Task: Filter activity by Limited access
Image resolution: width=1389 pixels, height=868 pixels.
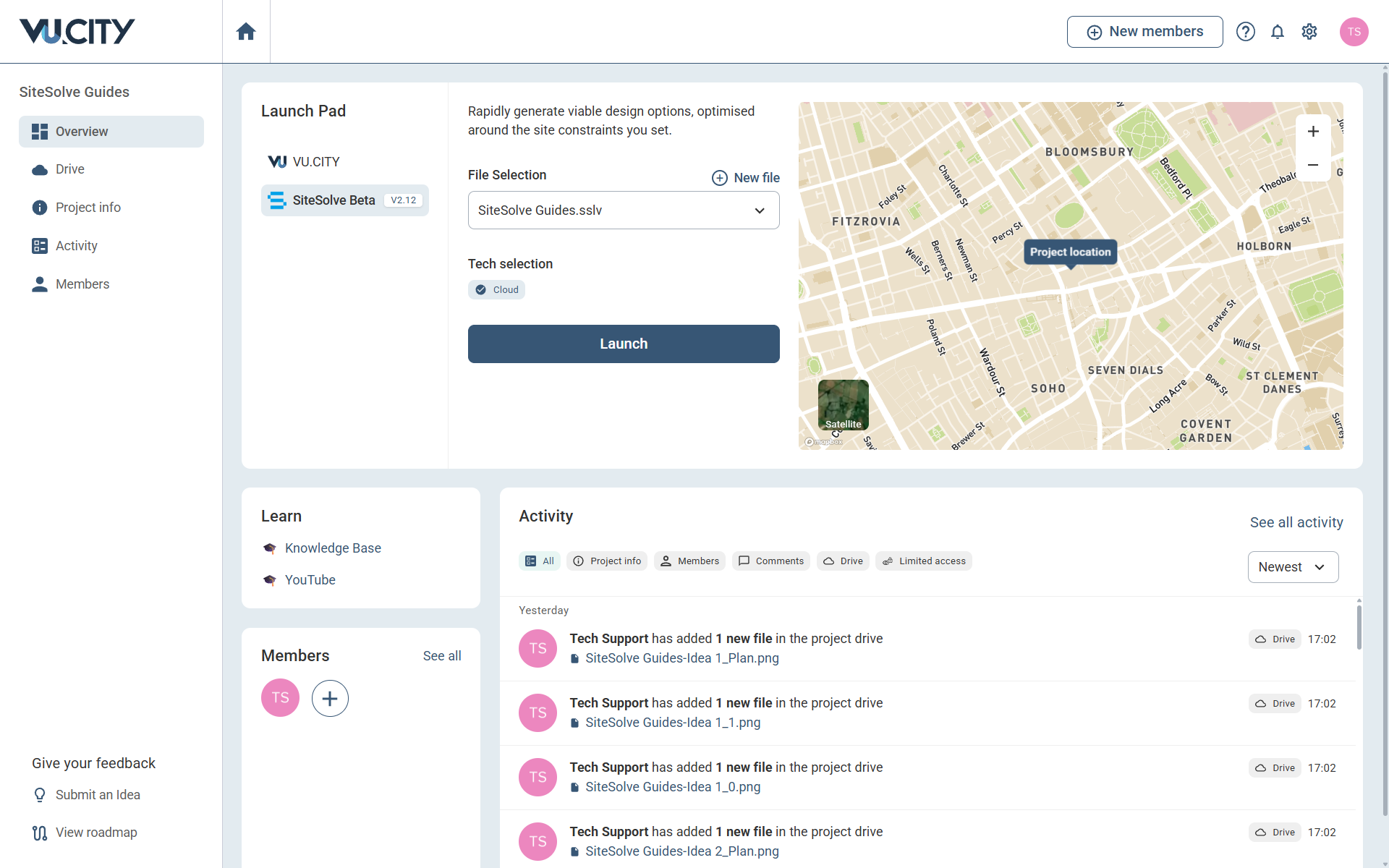Action: click(x=924, y=561)
